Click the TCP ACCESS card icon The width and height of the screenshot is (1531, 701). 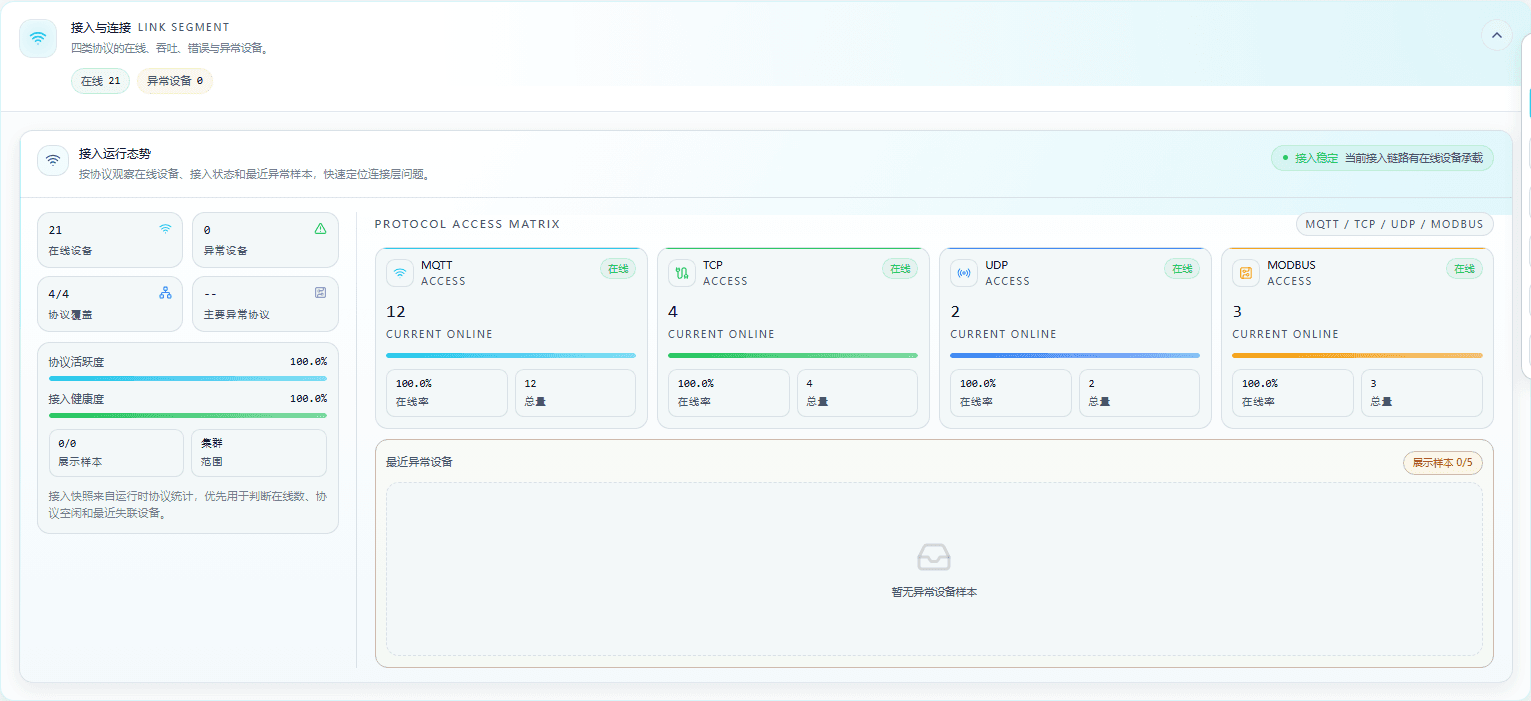(682, 273)
